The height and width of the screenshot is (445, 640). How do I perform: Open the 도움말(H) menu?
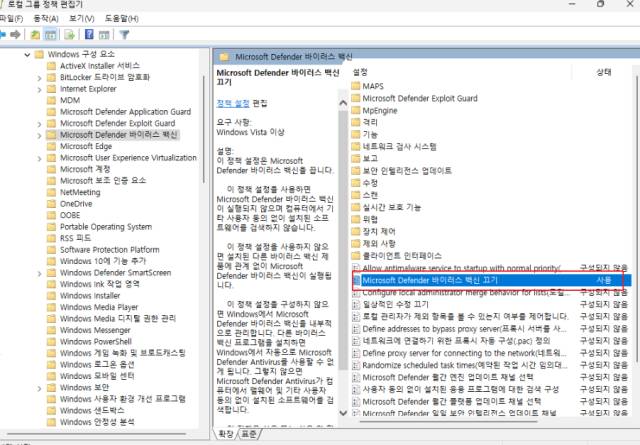tap(122, 19)
